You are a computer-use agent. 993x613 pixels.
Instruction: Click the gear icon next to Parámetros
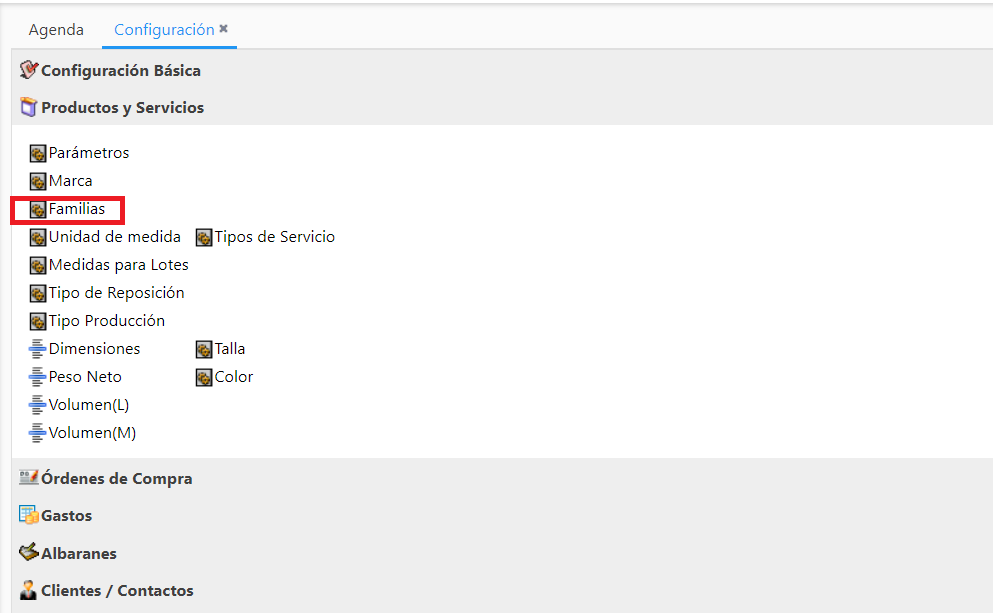(38, 153)
